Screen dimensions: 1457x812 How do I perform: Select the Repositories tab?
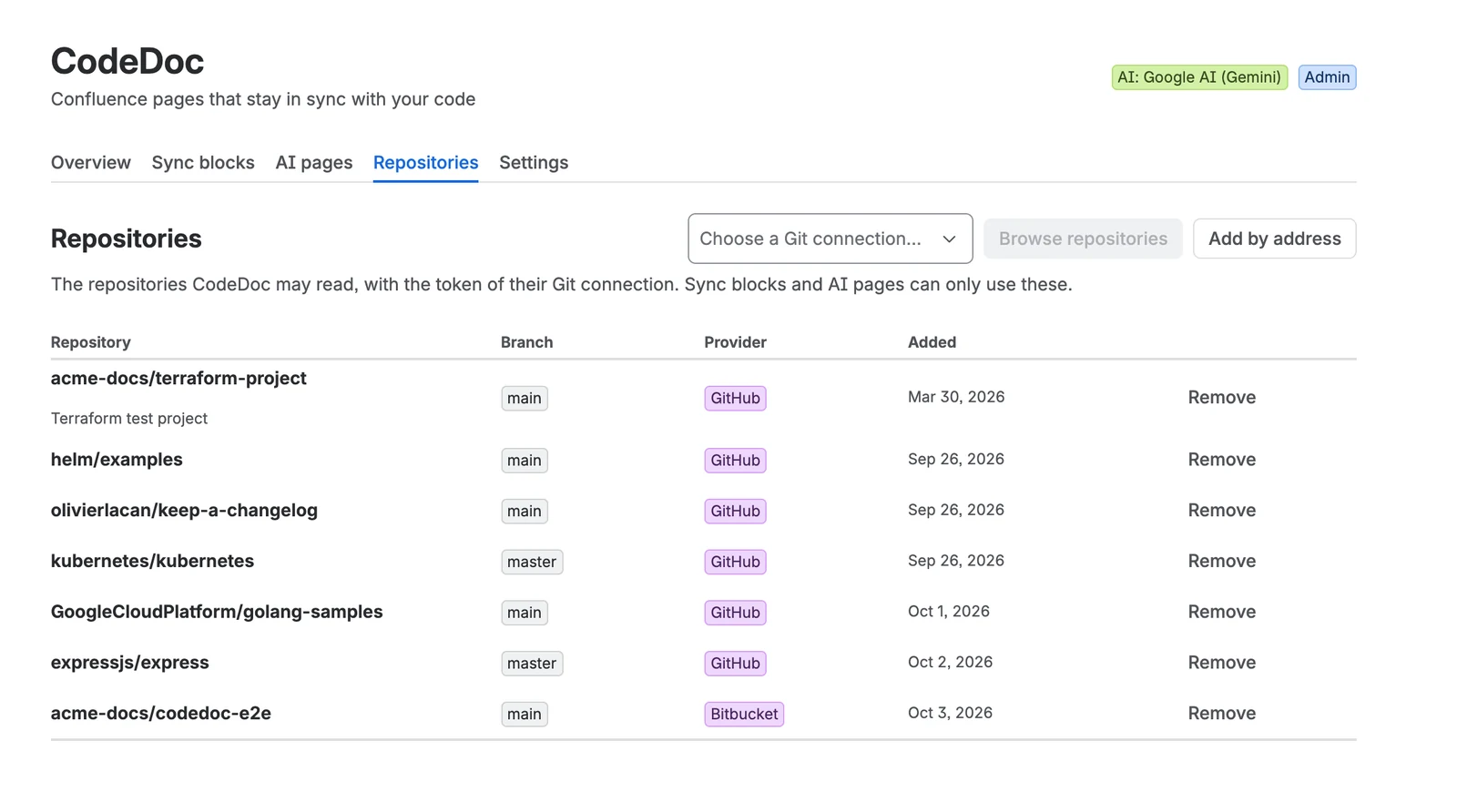pos(425,162)
